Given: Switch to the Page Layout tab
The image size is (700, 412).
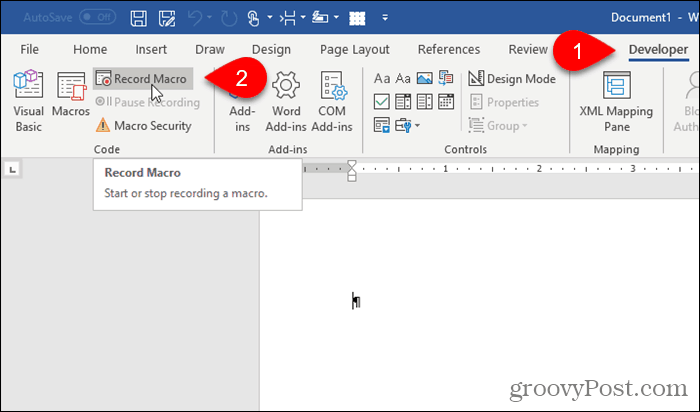Looking at the screenshot, I should (x=354, y=49).
